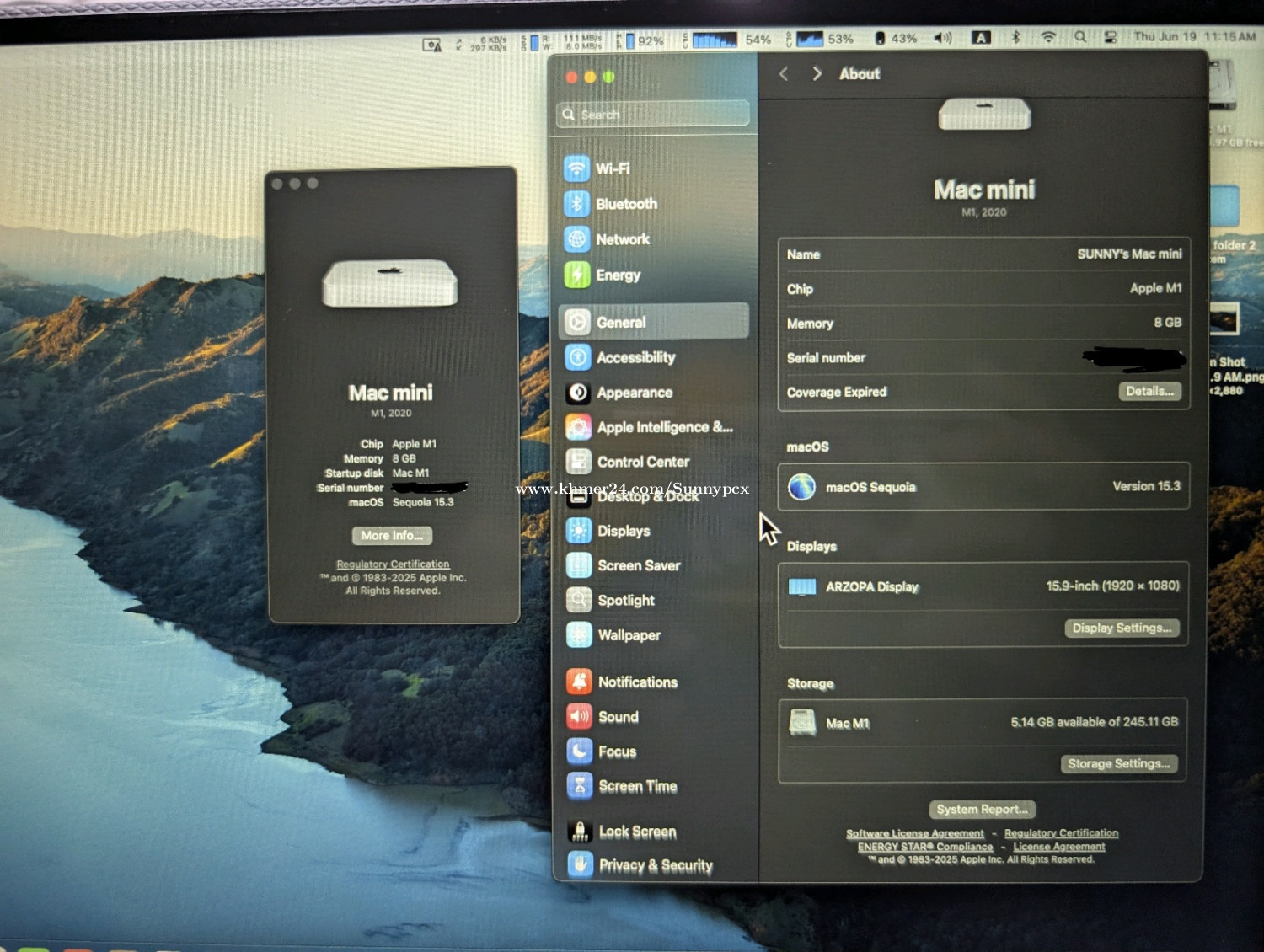
Task: Open the ENERGY STAR Compliance link
Action: pyautogui.click(x=925, y=847)
